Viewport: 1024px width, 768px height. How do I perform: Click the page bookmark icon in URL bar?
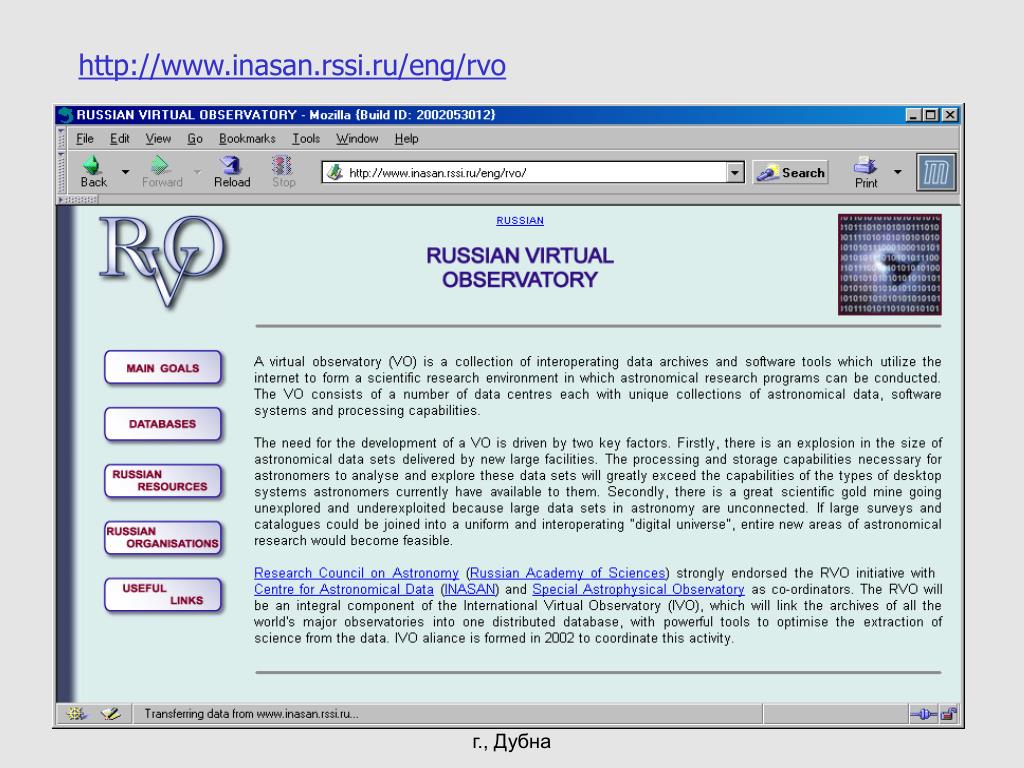coord(335,172)
